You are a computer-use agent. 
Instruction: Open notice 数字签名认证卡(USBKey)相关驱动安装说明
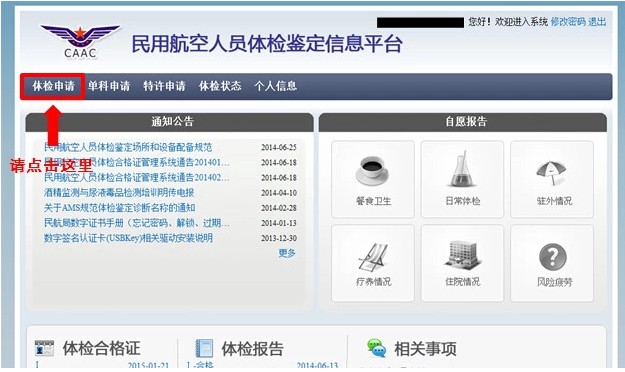(x=128, y=238)
